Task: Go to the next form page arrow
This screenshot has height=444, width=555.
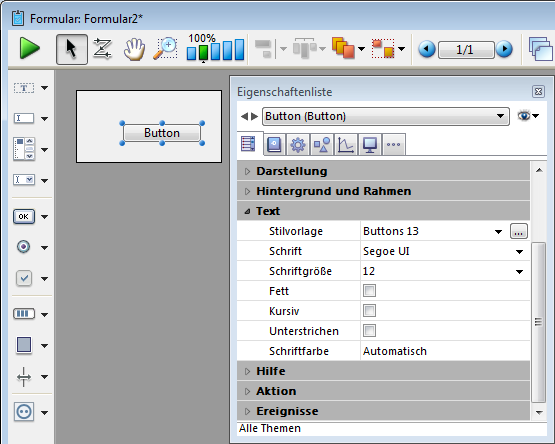Action: 504,49
